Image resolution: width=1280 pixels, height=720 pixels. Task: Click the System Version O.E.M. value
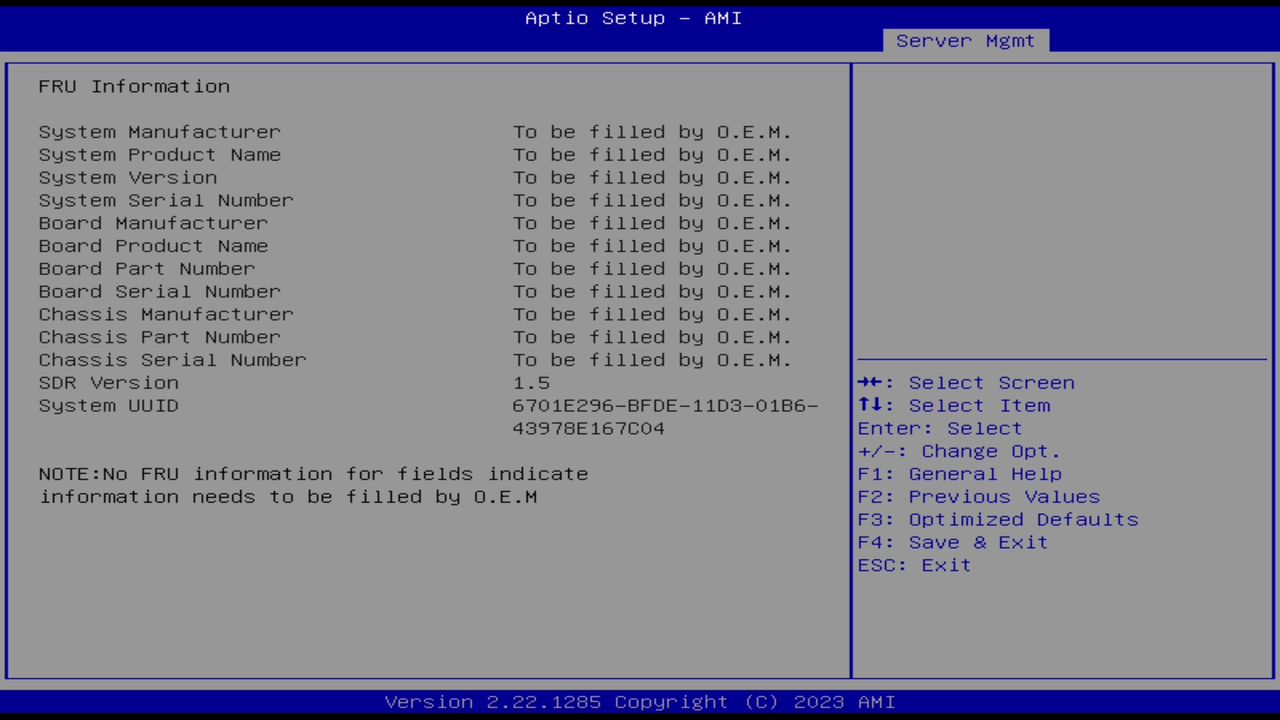(x=653, y=178)
